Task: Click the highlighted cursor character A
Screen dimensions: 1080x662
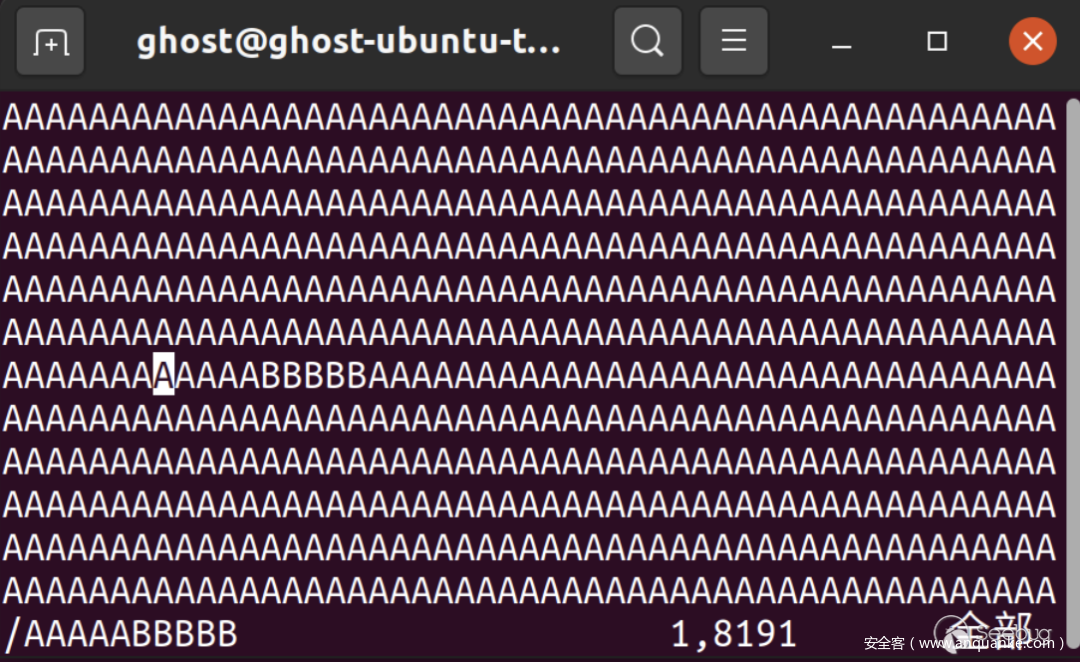Action: (x=163, y=375)
